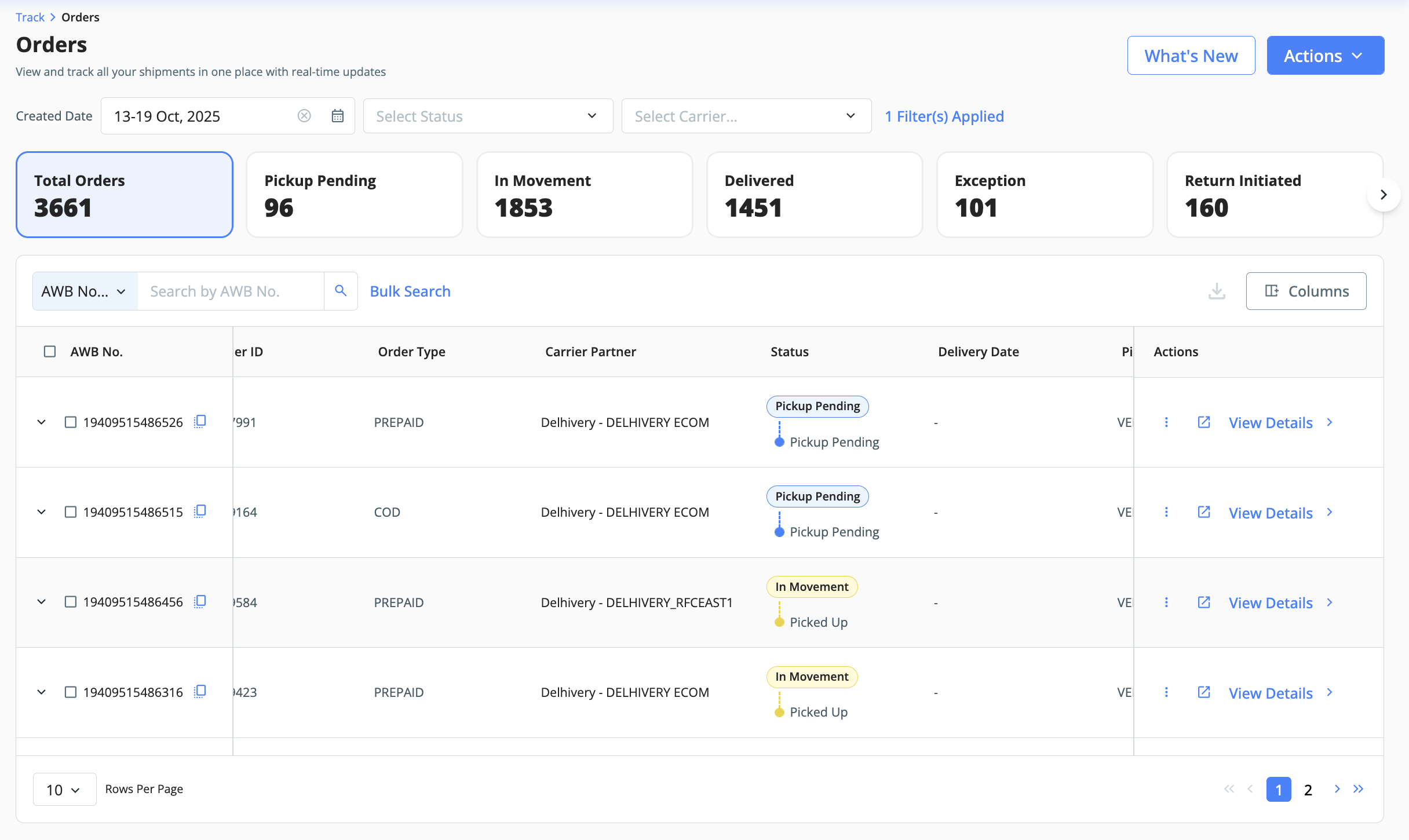Clear the created date range filter
Image resolution: width=1409 pixels, height=840 pixels.
coord(304,116)
